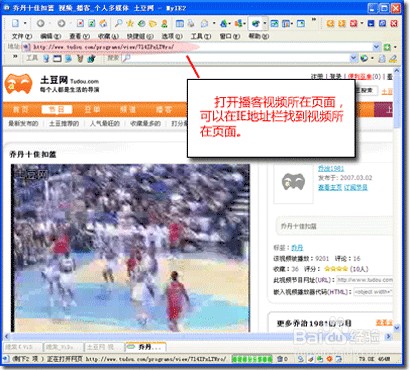Click the 查看主页 link
Image resolution: width=410 pixels, height=370 pixels.
(x=330, y=187)
